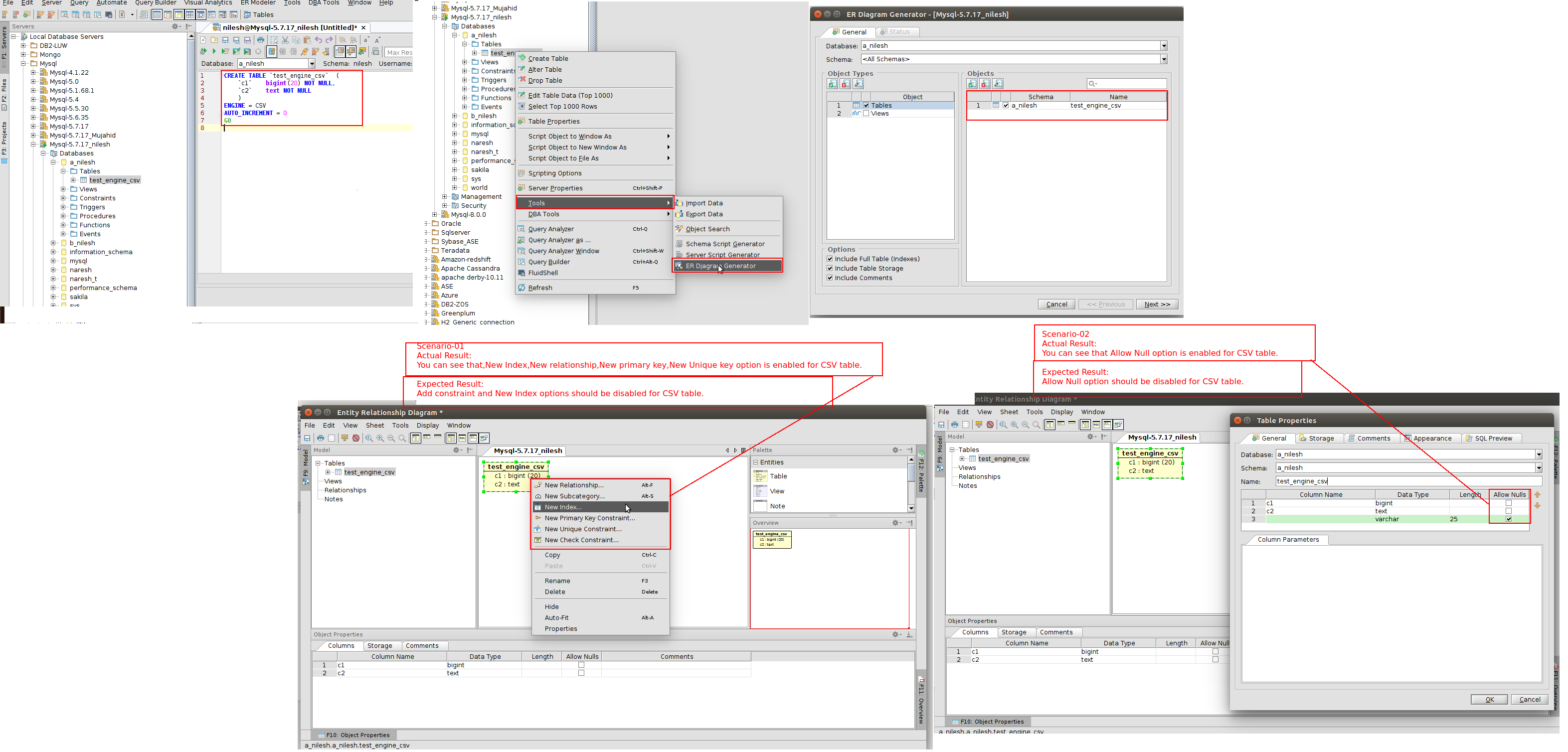This screenshot has width=1568, height=752.
Task: Open ER Modeler menu in main menu bar
Action: [258, 3]
